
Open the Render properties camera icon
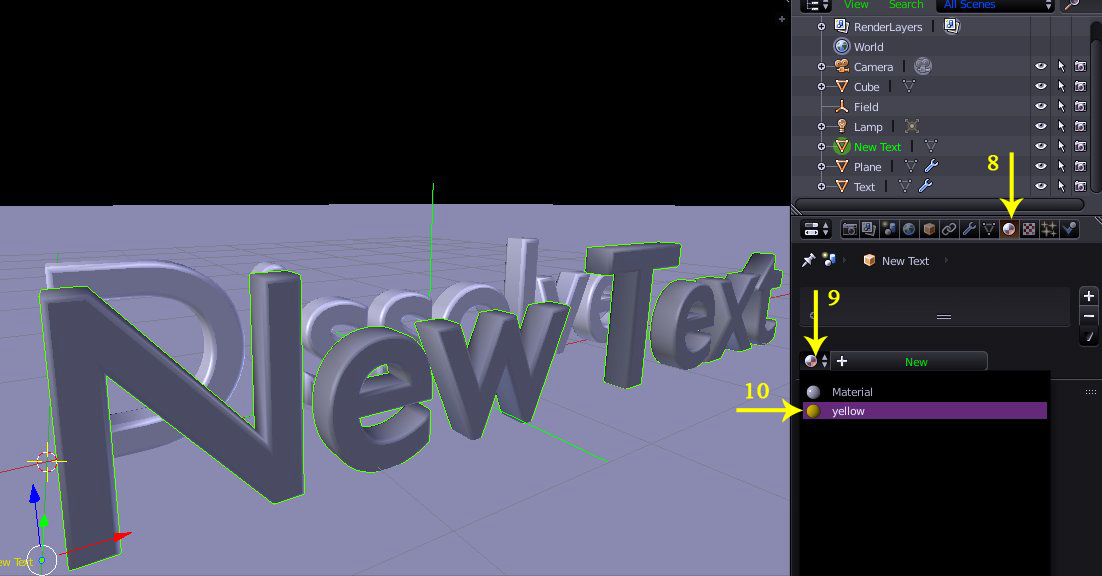pyautogui.click(x=851, y=228)
